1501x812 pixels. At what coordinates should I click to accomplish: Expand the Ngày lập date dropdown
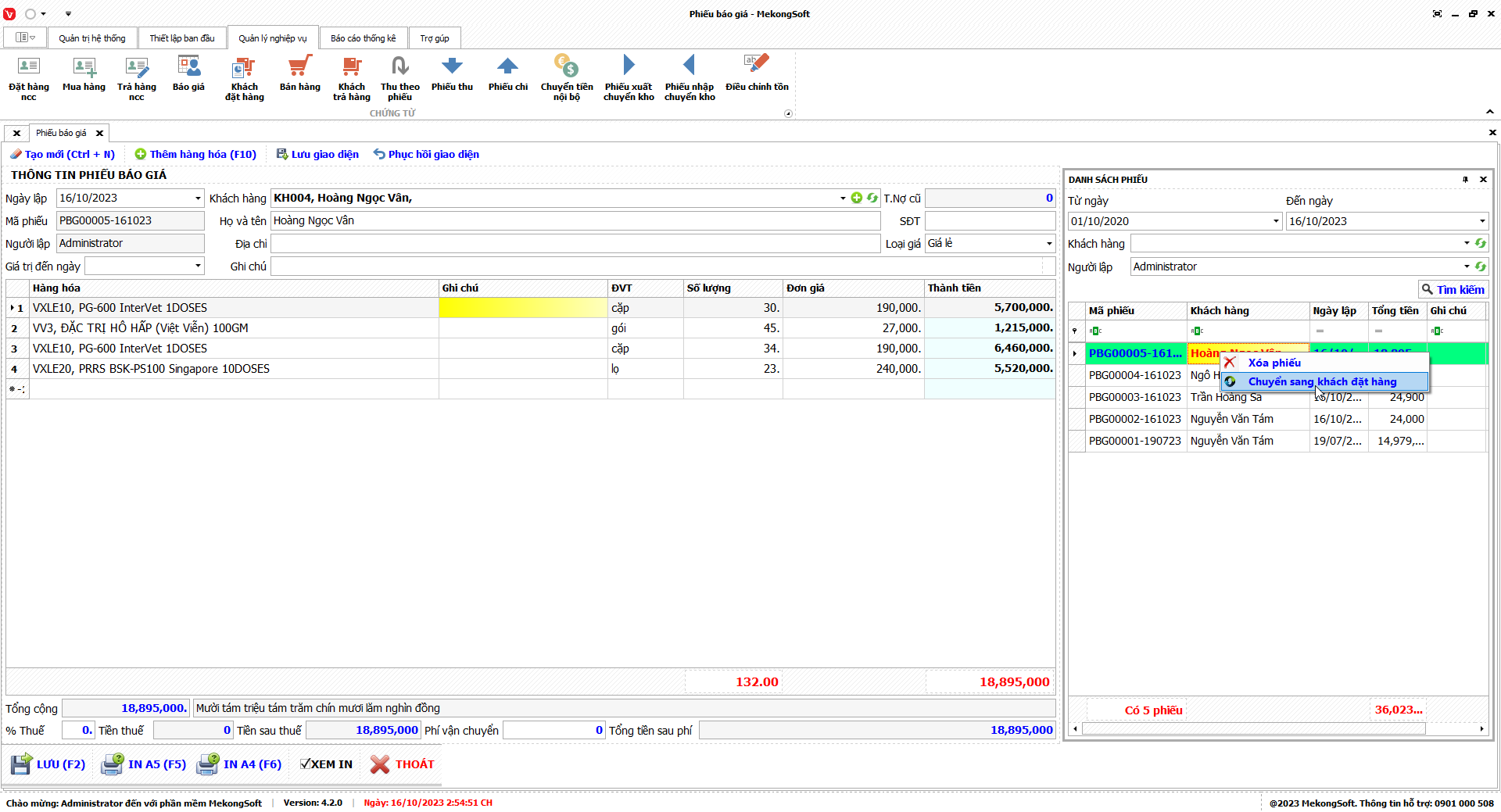pyautogui.click(x=198, y=199)
